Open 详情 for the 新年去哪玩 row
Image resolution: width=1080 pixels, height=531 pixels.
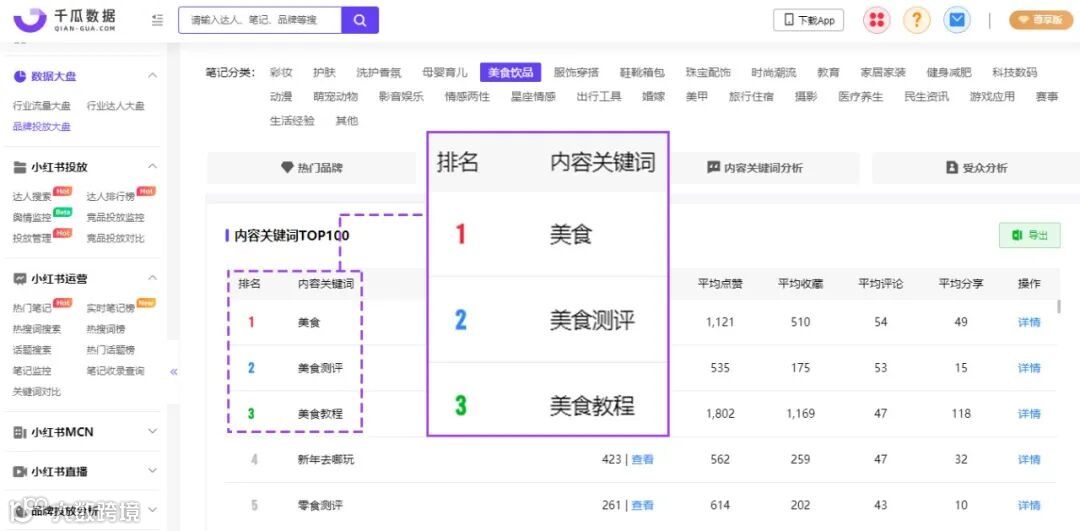pyautogui.click(x=1029, y=459)
